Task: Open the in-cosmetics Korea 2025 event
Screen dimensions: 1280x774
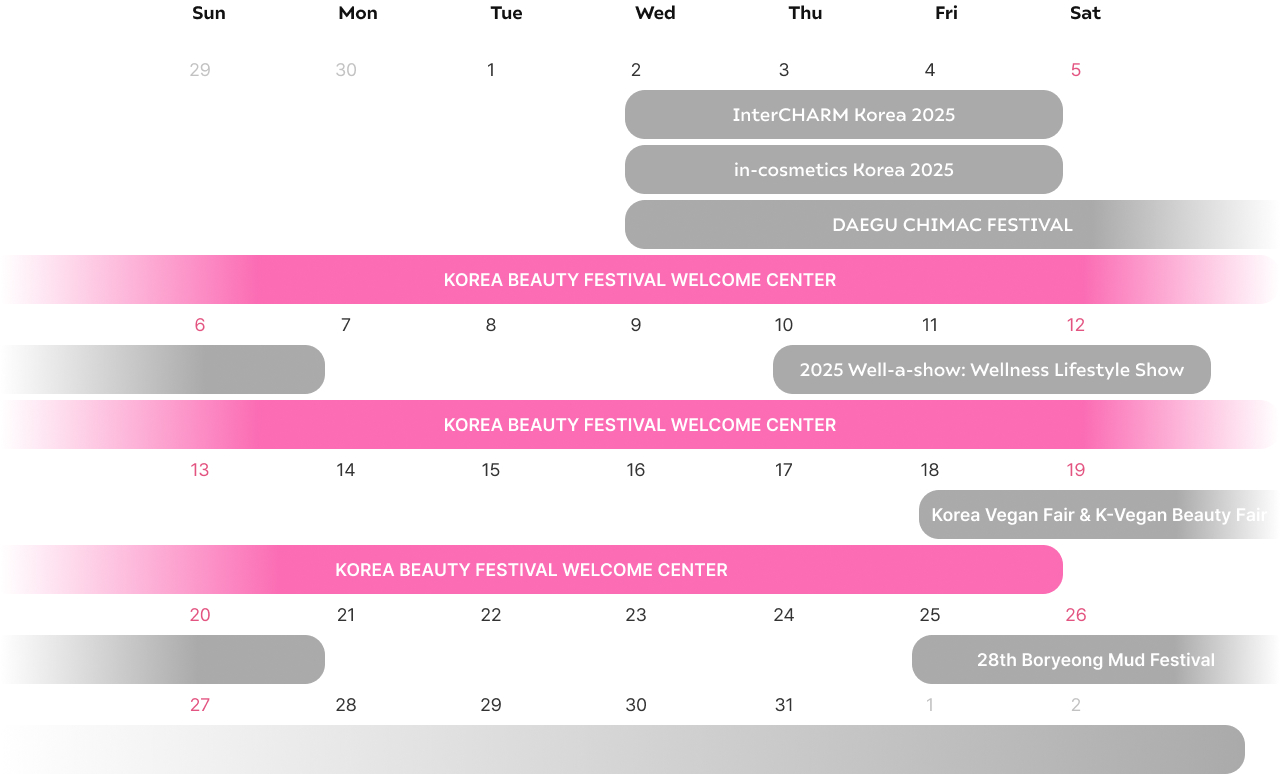Action: (843, 169)
